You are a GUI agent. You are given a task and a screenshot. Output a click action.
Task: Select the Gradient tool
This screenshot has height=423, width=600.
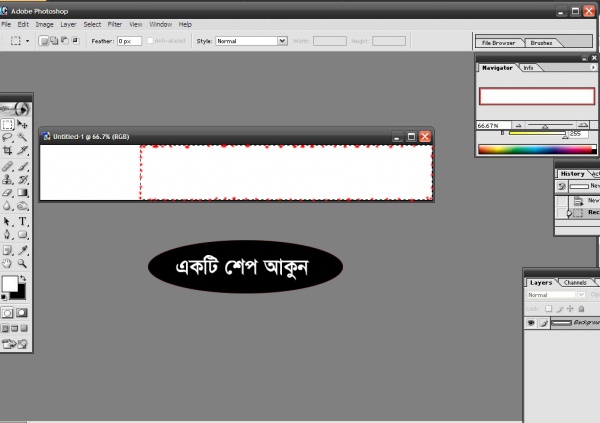click(22, 193)
